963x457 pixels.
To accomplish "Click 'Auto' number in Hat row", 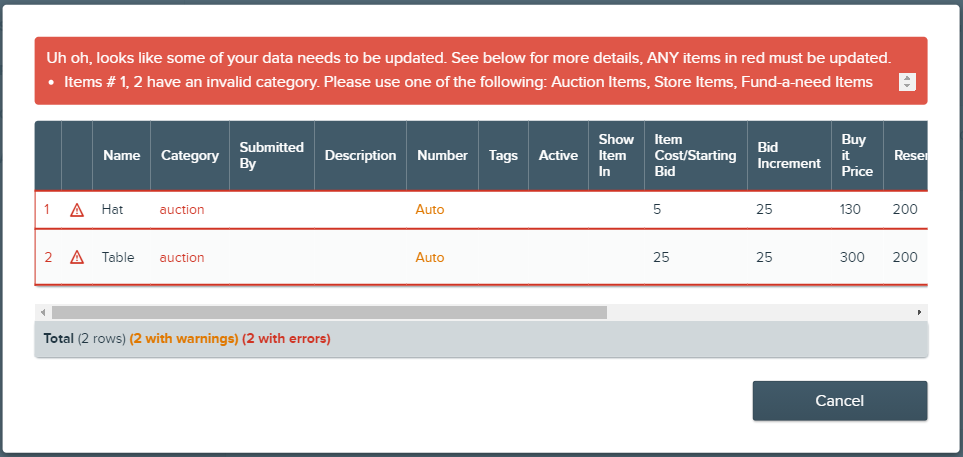I will pos(430,209).
